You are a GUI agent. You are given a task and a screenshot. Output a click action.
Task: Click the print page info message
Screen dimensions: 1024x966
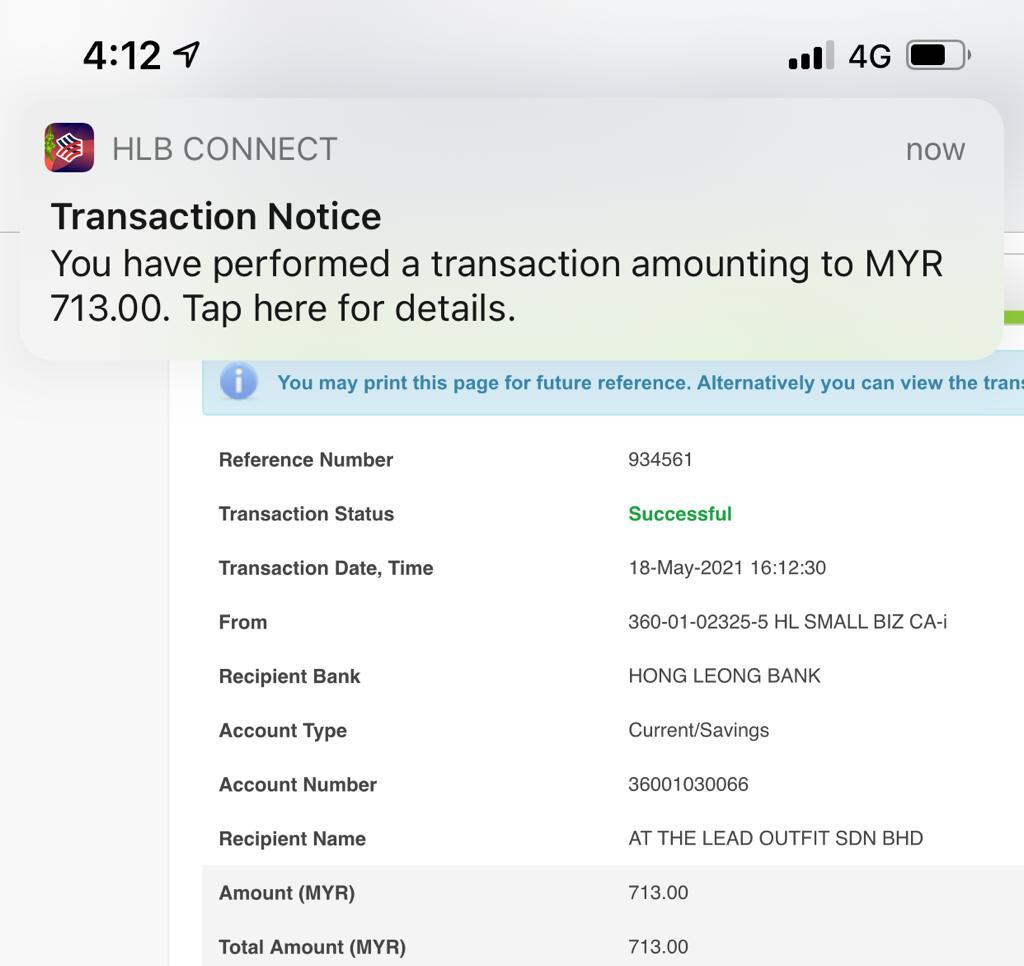pyautogui.click(x=650, y=383)
